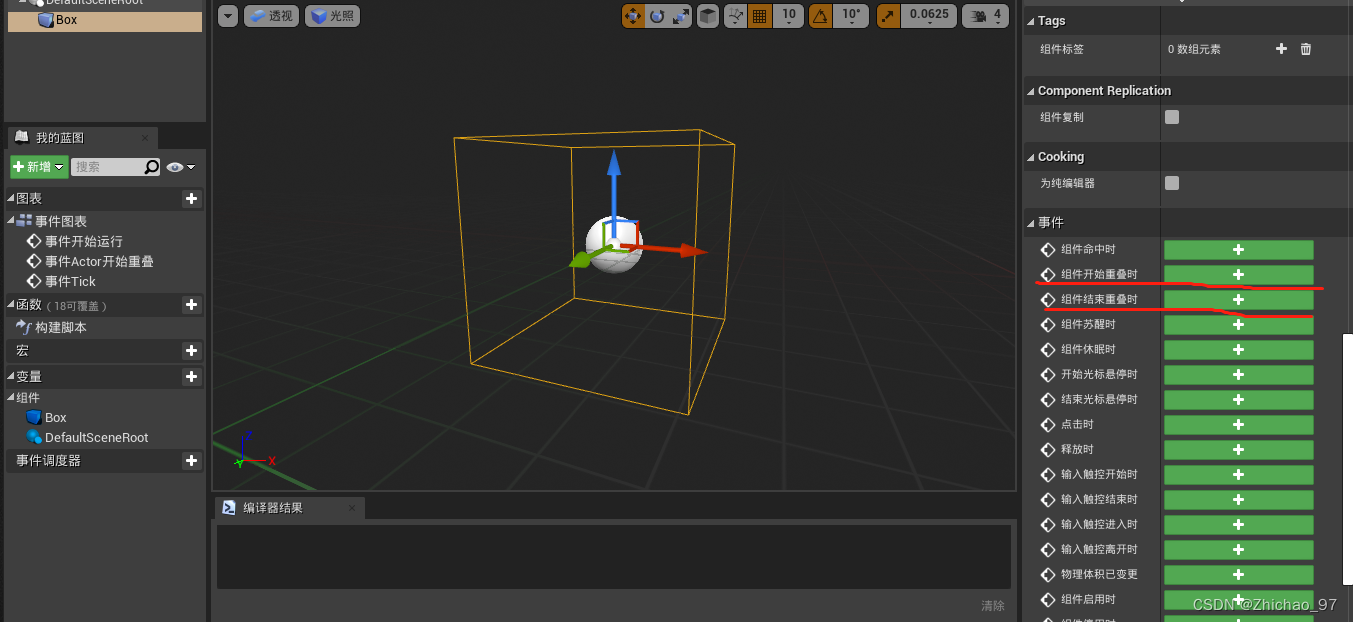Open the viewport options dropdown arrow
Image resolution: width=1353 pixels, height=622 pixels.
pos(228,16)
